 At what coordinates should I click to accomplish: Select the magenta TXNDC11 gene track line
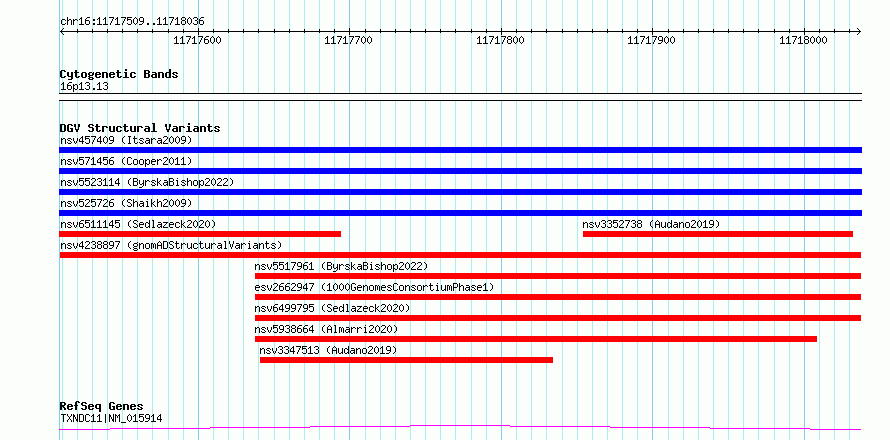coord(460,428)
